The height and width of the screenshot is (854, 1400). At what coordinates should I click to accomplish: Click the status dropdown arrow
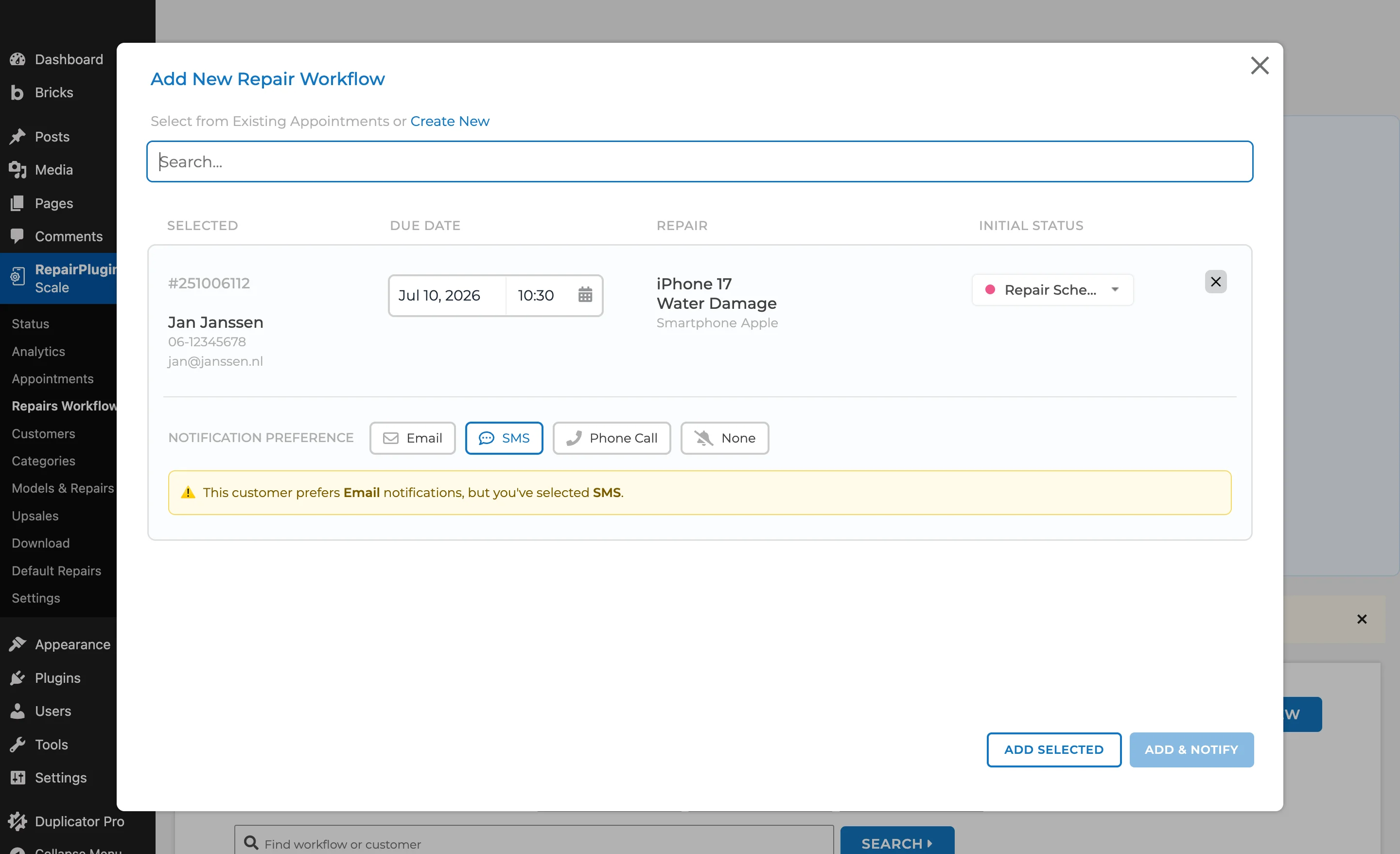point(1115,289)
